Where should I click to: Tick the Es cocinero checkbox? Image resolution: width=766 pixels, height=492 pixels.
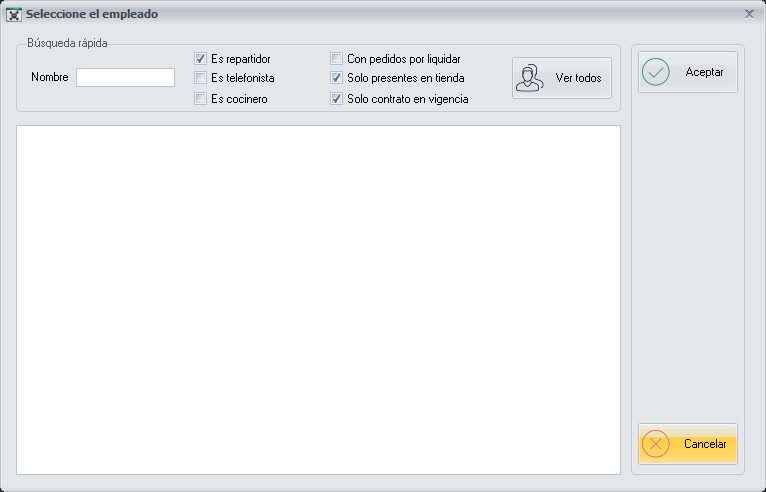[200, 99]
